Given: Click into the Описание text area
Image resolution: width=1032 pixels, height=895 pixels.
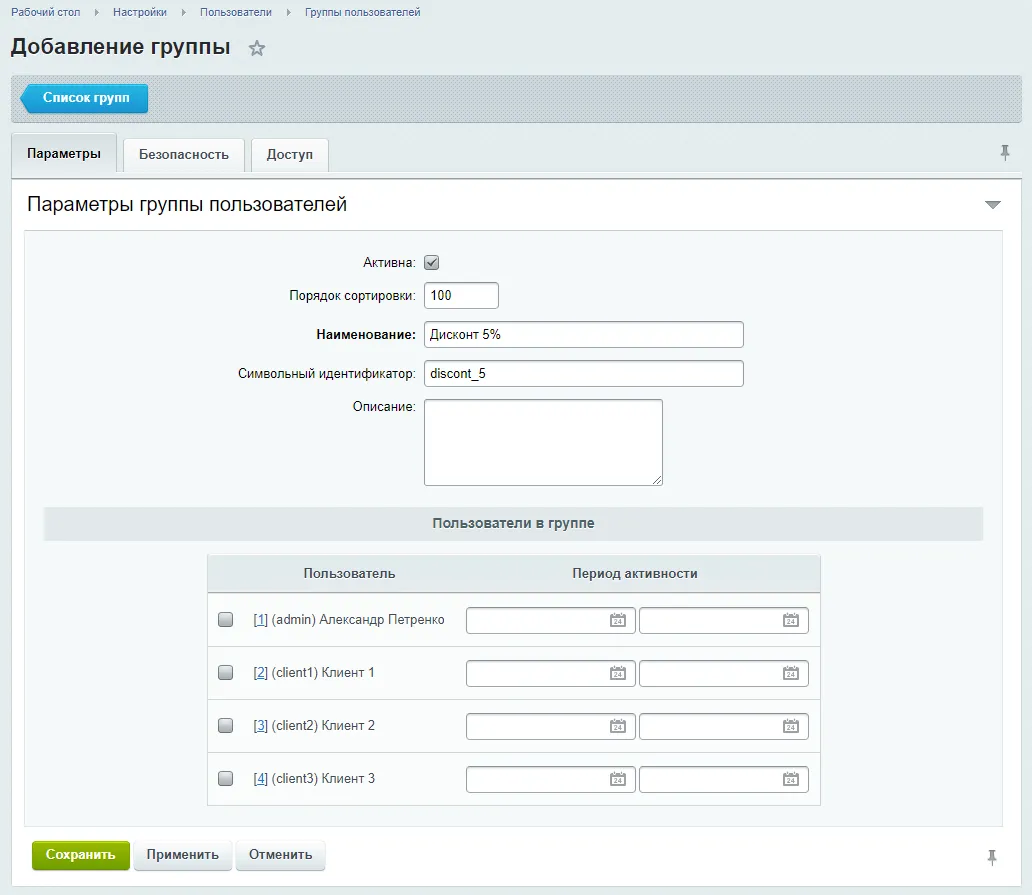Looking at the screenshot, I should click(x=543, y=442).
